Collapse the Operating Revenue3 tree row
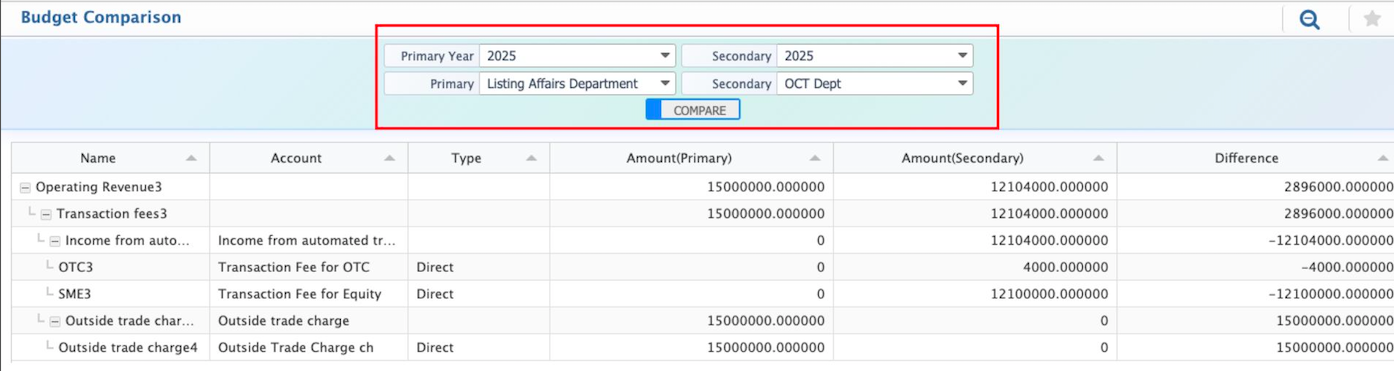Image resolution: width=1394 pixels, height=371 pixels. [x=25, y=187]
